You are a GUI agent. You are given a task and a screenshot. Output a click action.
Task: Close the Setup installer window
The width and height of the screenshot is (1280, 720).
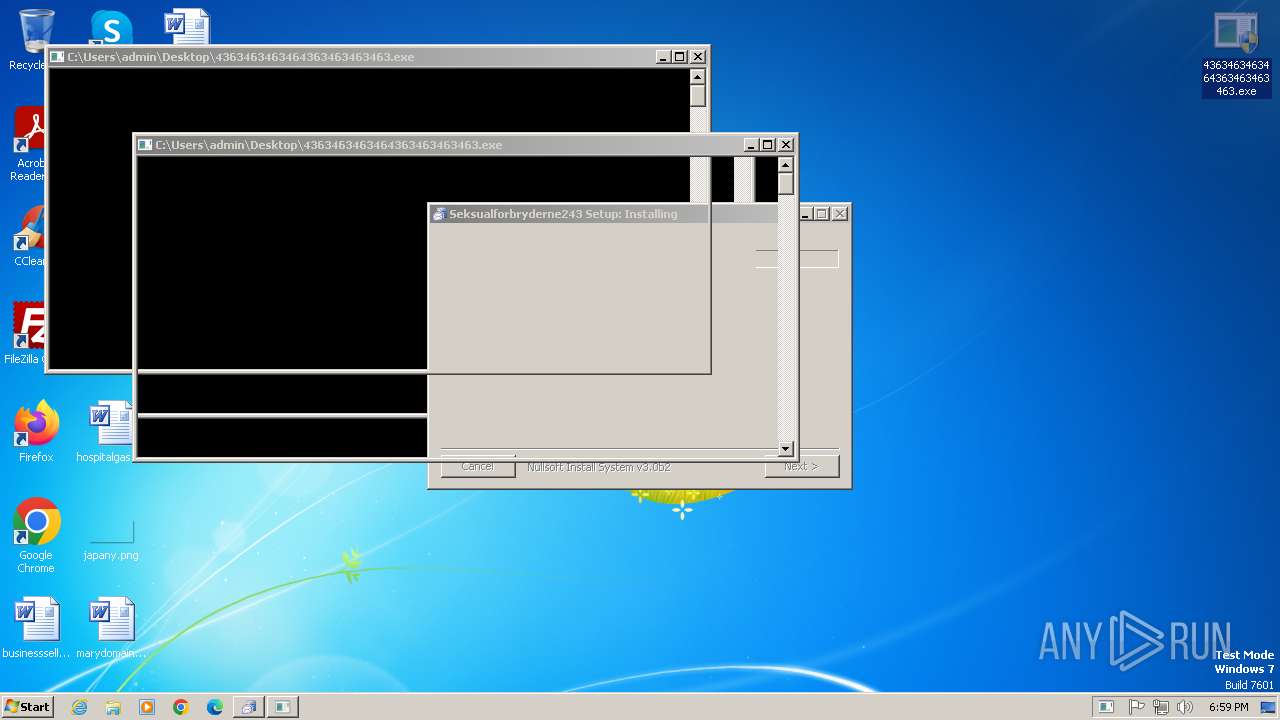click(x=840, y=214)
